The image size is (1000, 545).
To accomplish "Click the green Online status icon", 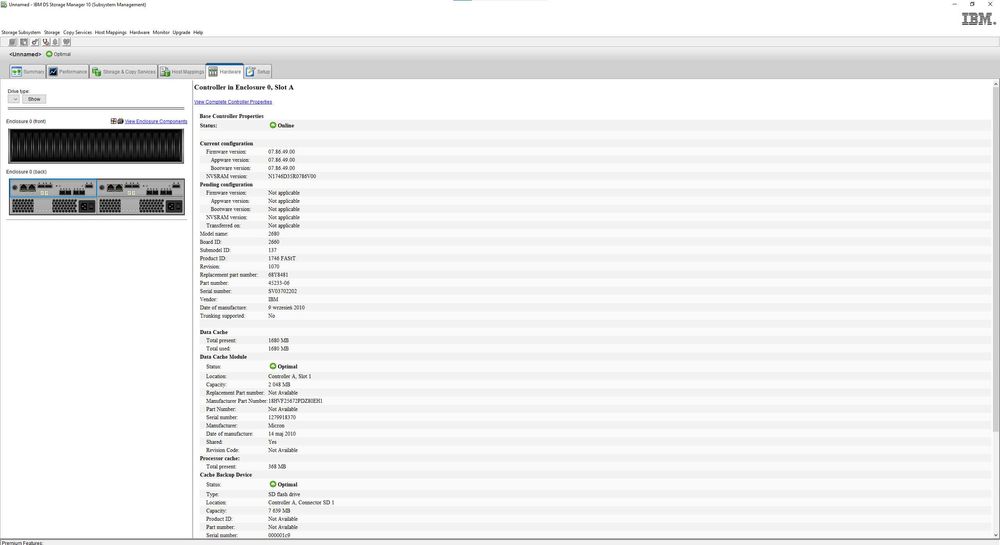I will tap(273, 125).
